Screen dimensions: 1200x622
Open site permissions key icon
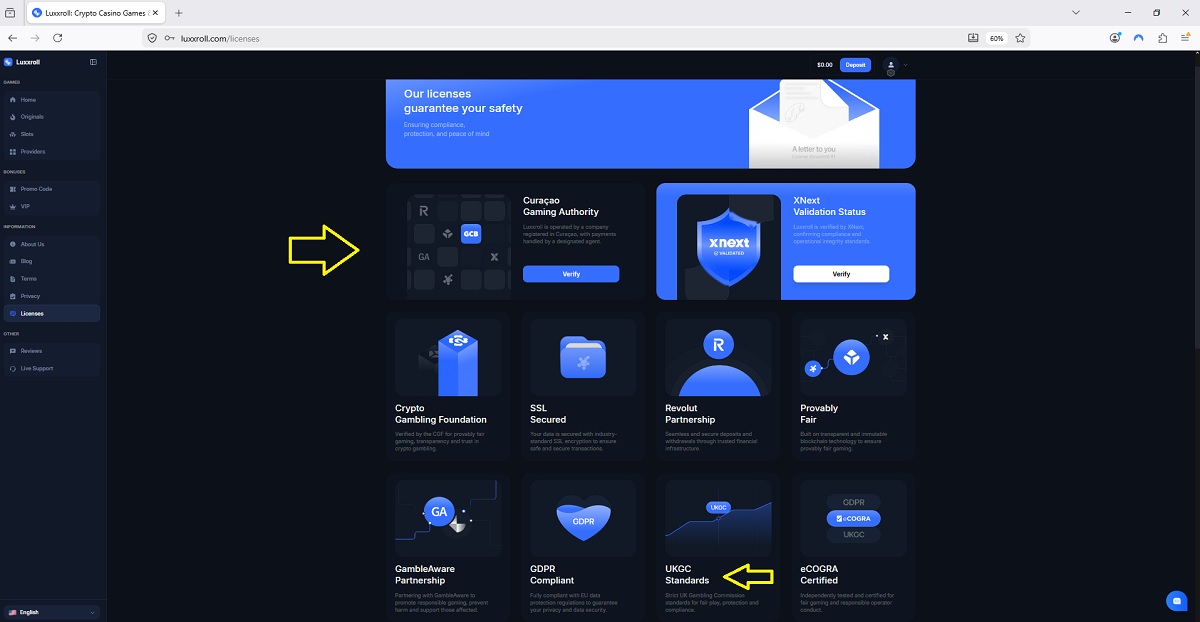(x=169, y=38)
